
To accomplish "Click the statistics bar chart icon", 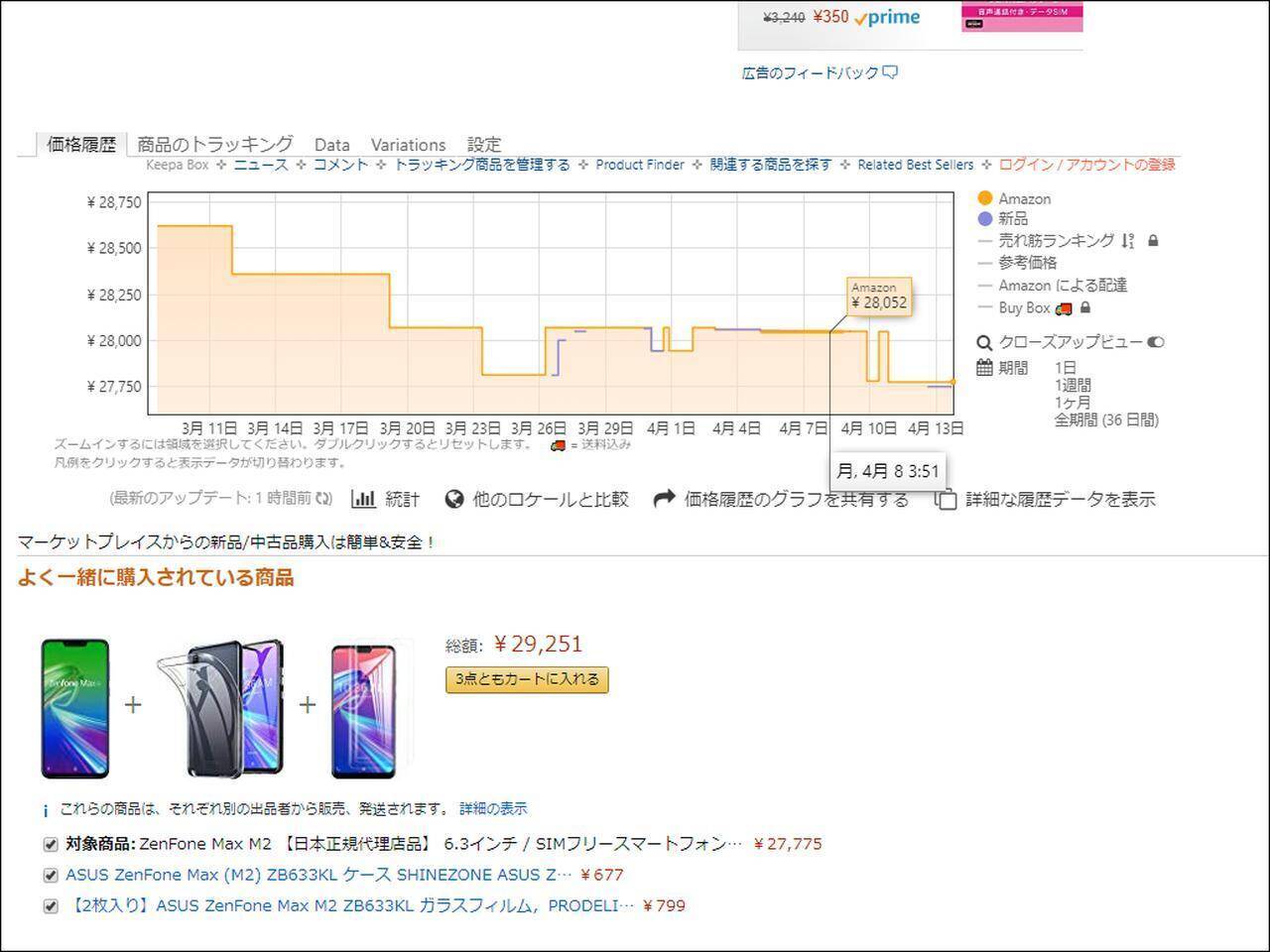I will pyautogui.click(x=364, y=499).
